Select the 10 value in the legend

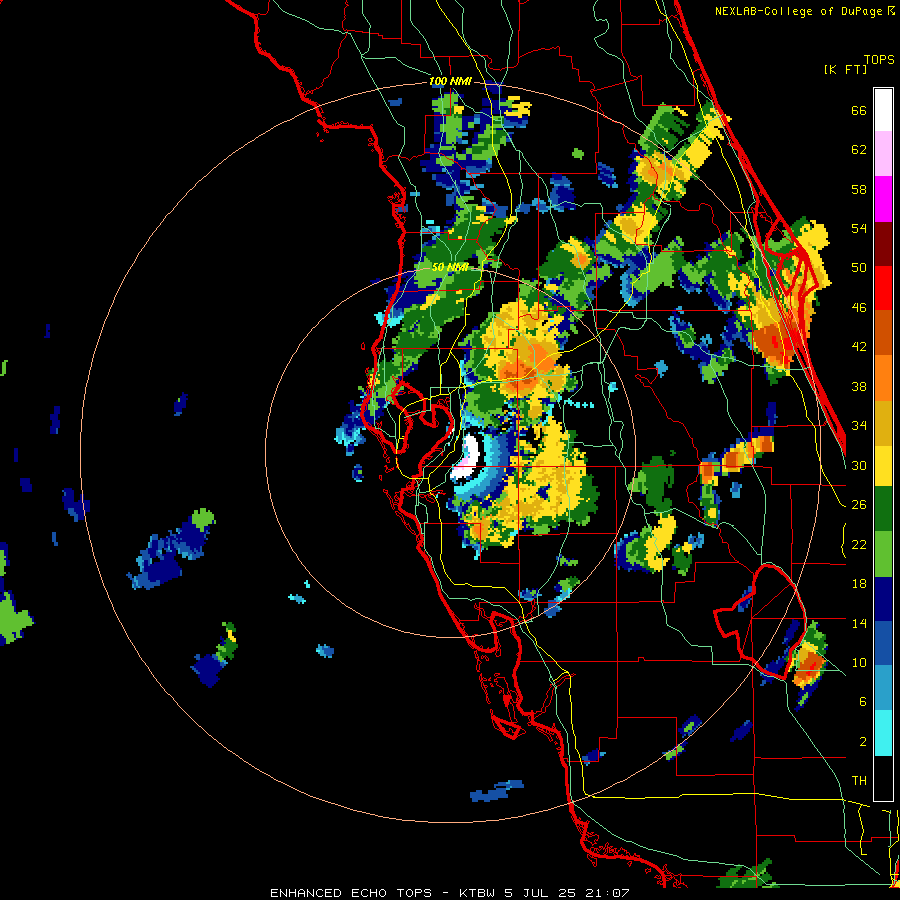pos(859,662)
